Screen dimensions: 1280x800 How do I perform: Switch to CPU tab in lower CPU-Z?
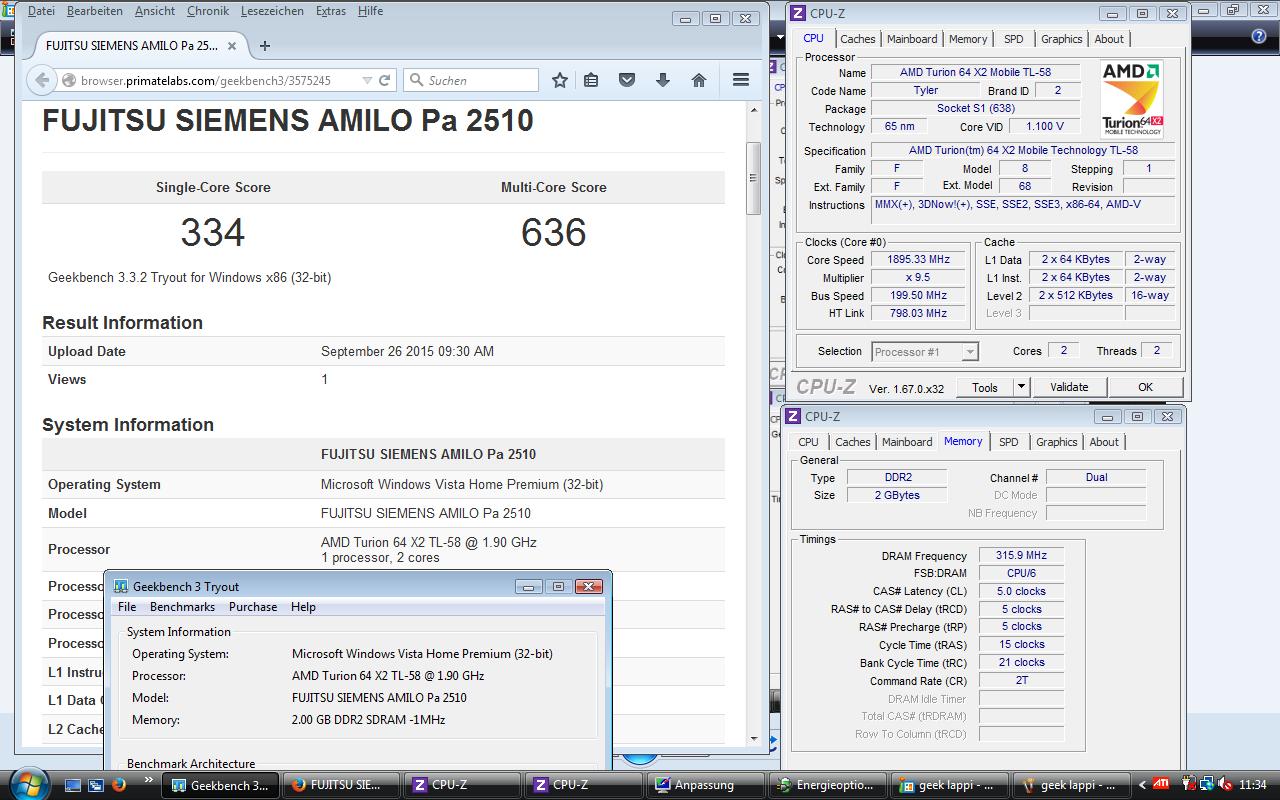(x=808, y=442)
